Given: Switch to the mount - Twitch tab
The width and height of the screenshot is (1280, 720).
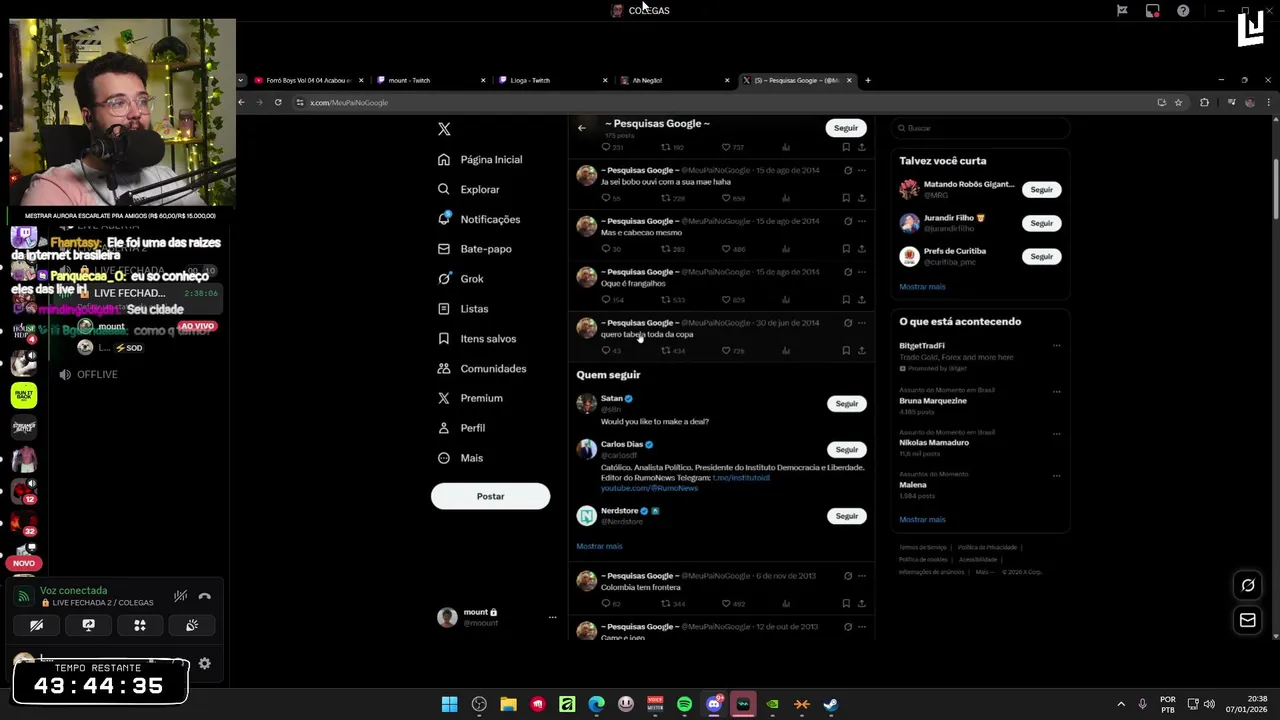Looking at the screenshot, I should click(x=431, y=80).
